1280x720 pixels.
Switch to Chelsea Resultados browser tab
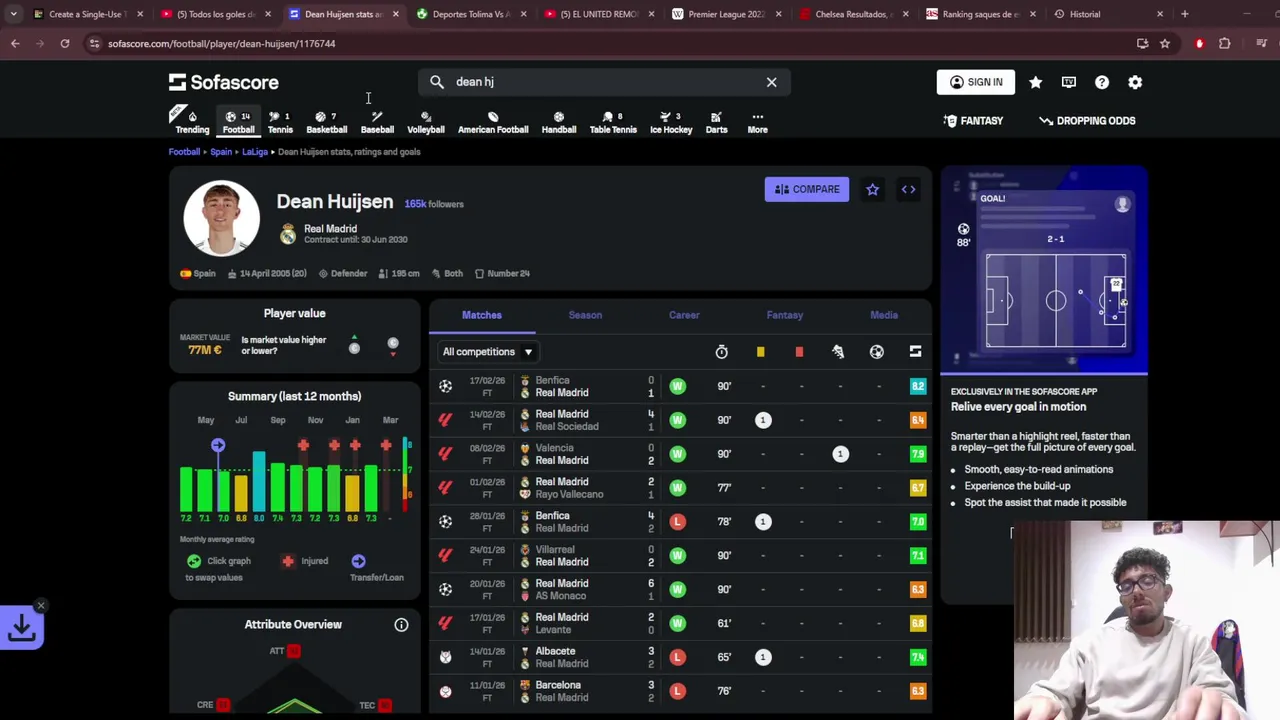pos(854,14)
